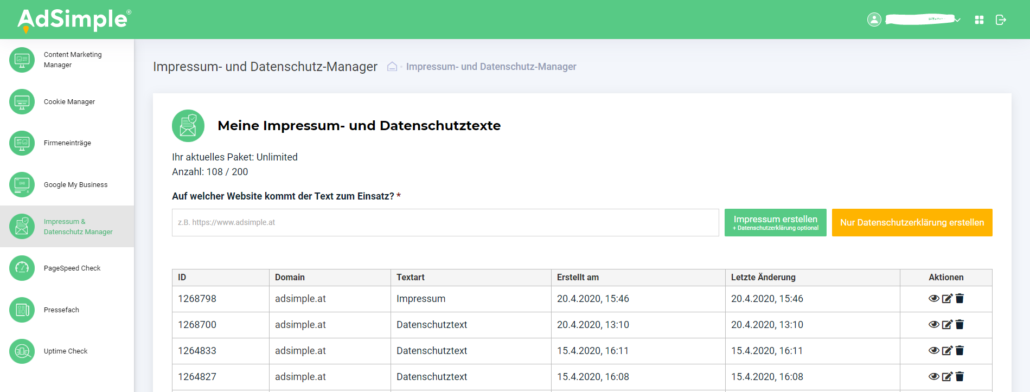Go to Content Marketing Manager menu label
The width and height of the screenshot is (1030, 392).
[x=73, y=60]
